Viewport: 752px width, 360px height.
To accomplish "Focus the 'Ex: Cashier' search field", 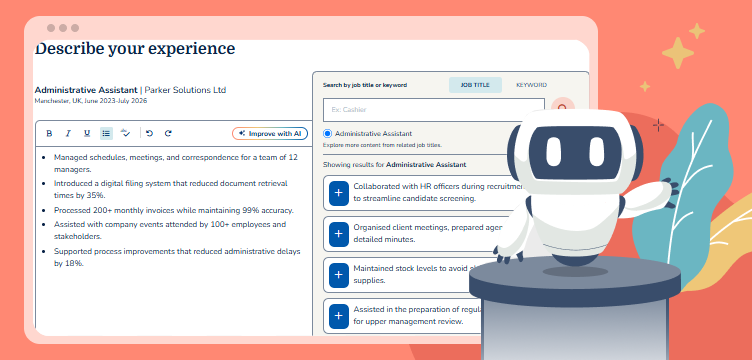I will [434, 110].
